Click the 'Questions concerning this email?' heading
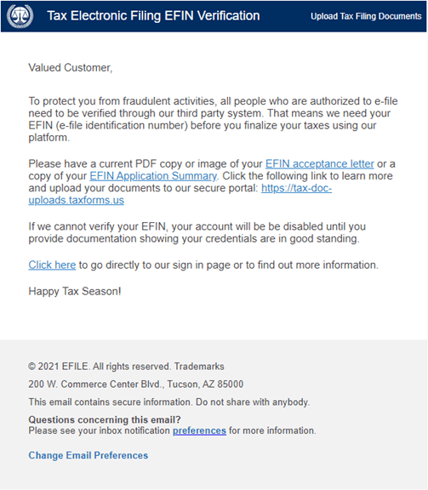428x490 pixels. (x=104, y=420)
